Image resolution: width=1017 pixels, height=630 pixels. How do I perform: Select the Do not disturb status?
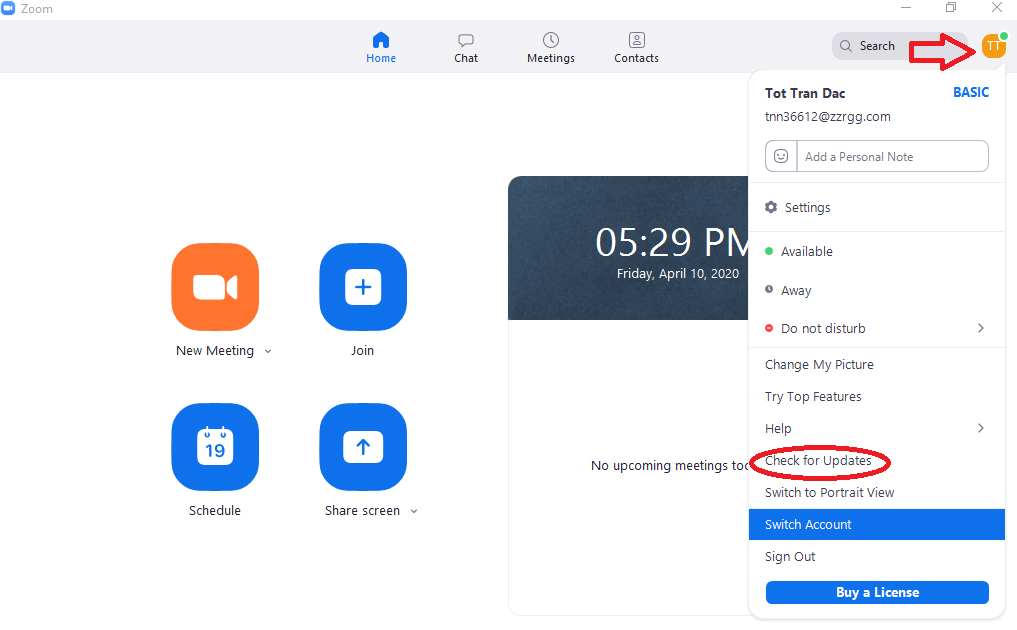(822, 328)
